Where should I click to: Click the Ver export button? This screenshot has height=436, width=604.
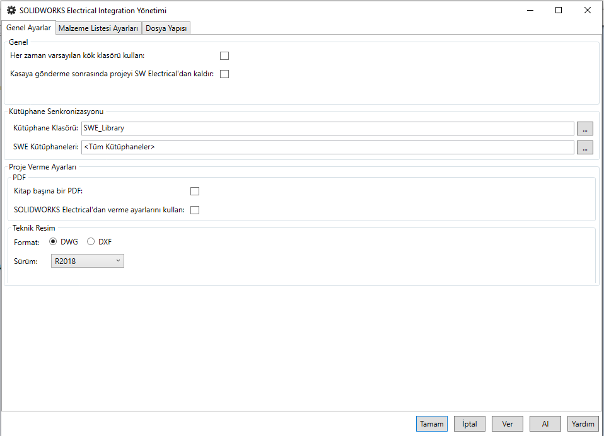[507, 424]
